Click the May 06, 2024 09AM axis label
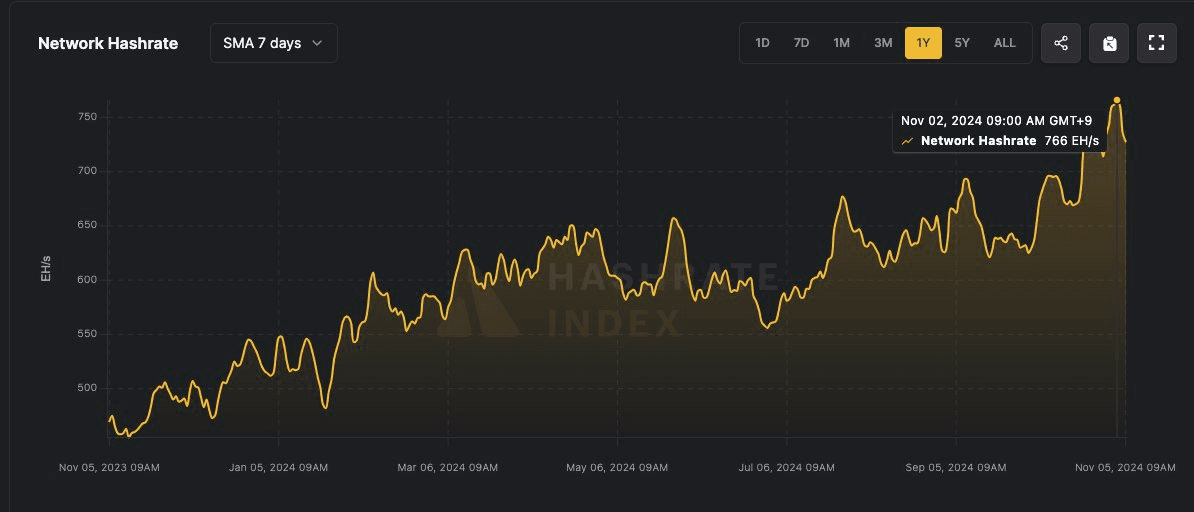1194x512 pixels. pyautogui.click(x=618, y=467)
